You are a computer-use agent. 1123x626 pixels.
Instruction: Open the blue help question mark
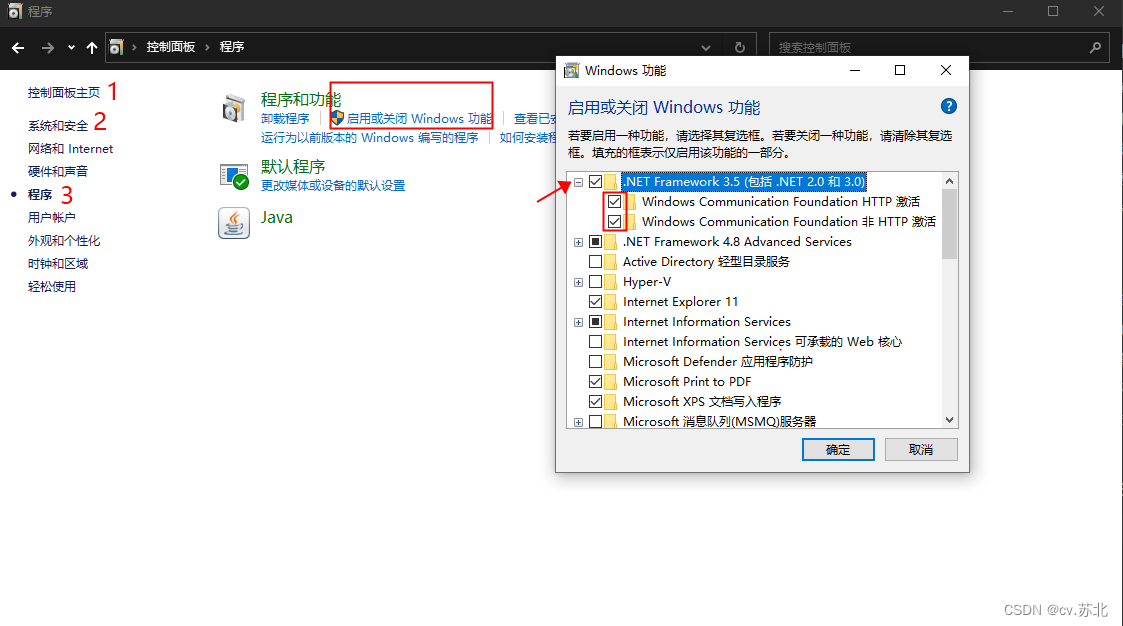[x=948, y=107]
